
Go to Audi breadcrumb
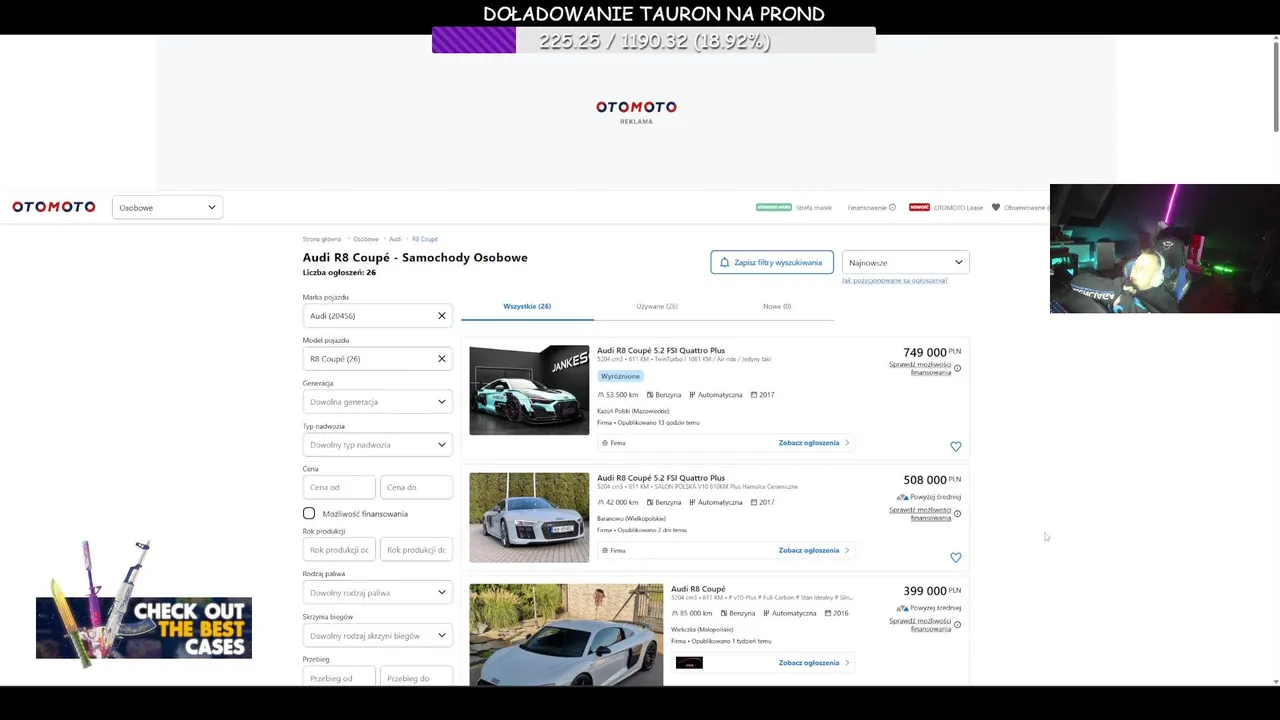pyautogui.click(x=395, y=239)
